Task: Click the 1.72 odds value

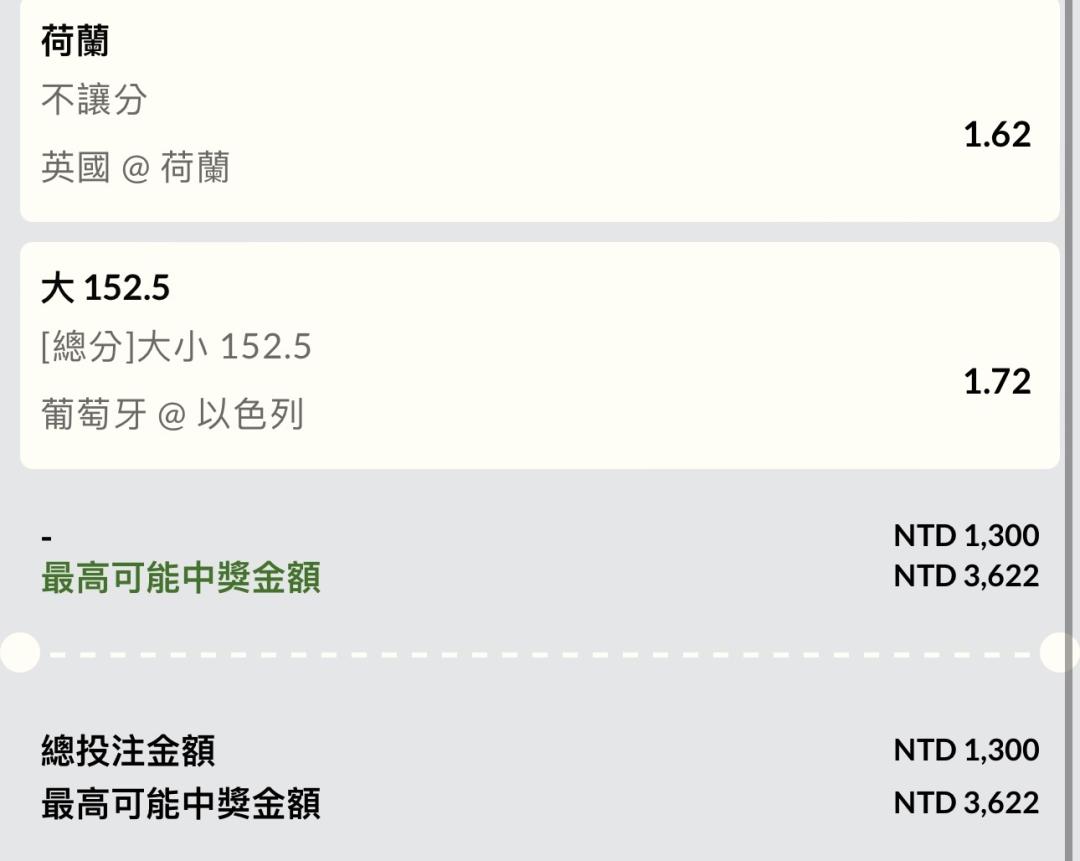Action: click(996, 381)
